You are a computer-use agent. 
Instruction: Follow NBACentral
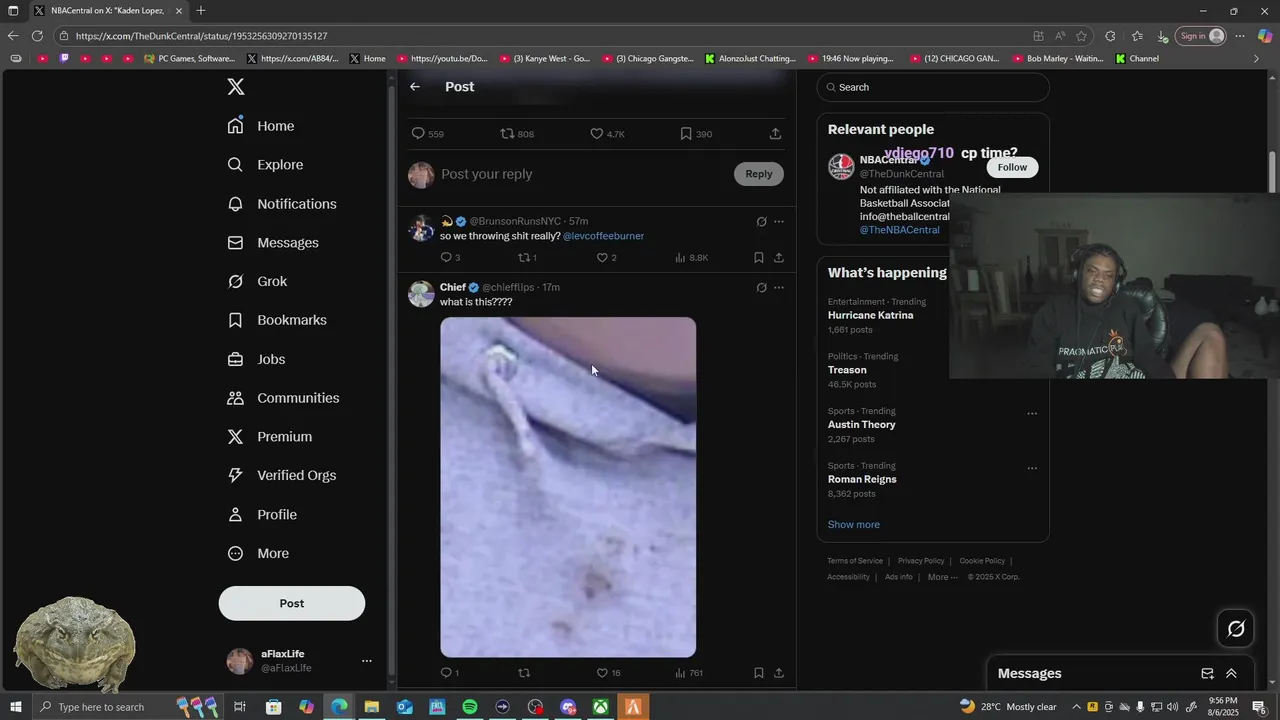(1012, 167)
